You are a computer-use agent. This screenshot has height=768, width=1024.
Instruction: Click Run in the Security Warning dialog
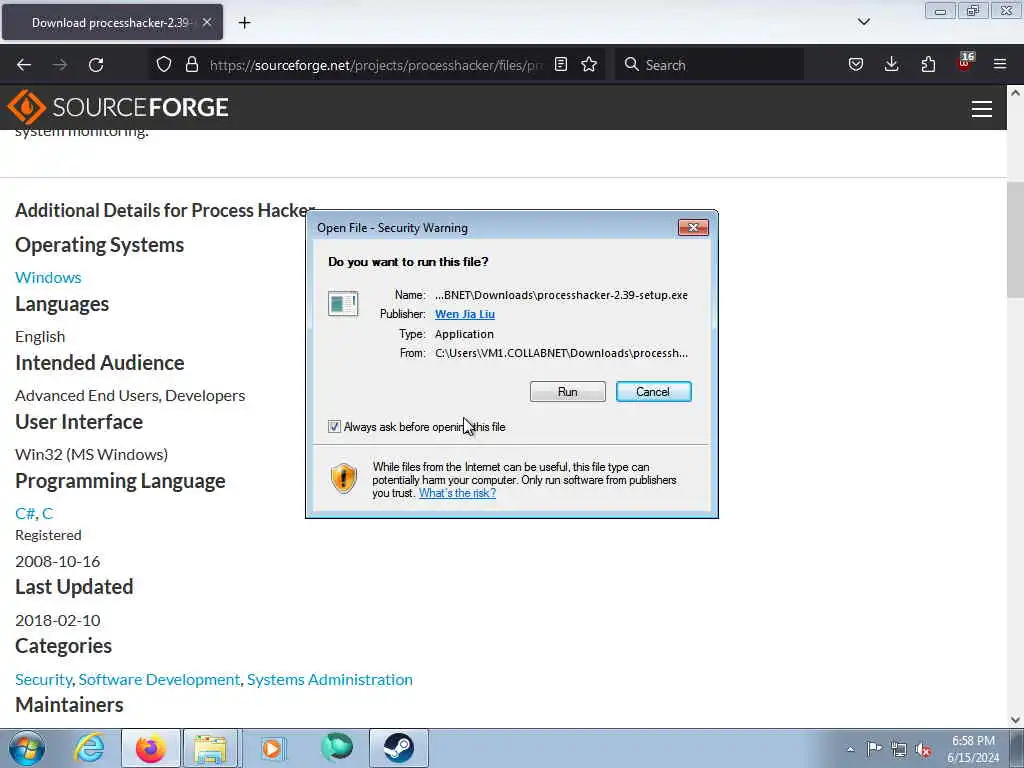coord(568,392)
